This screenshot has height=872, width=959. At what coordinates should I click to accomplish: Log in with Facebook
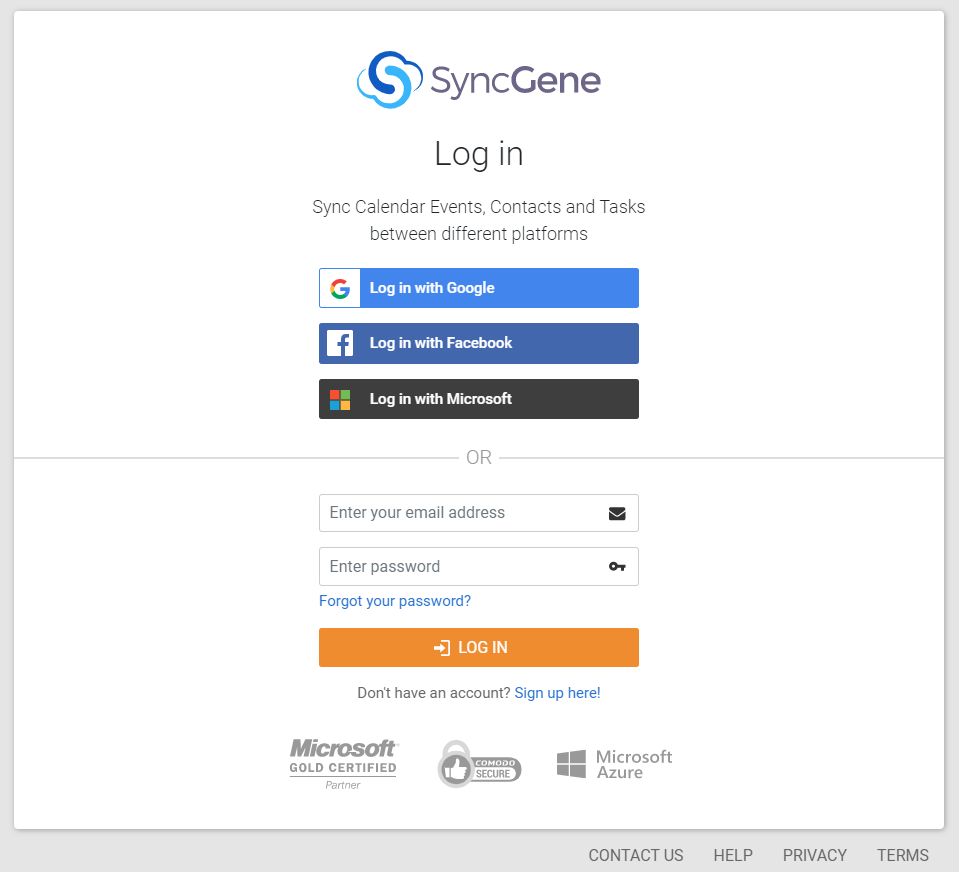click(x=479, y=344)
